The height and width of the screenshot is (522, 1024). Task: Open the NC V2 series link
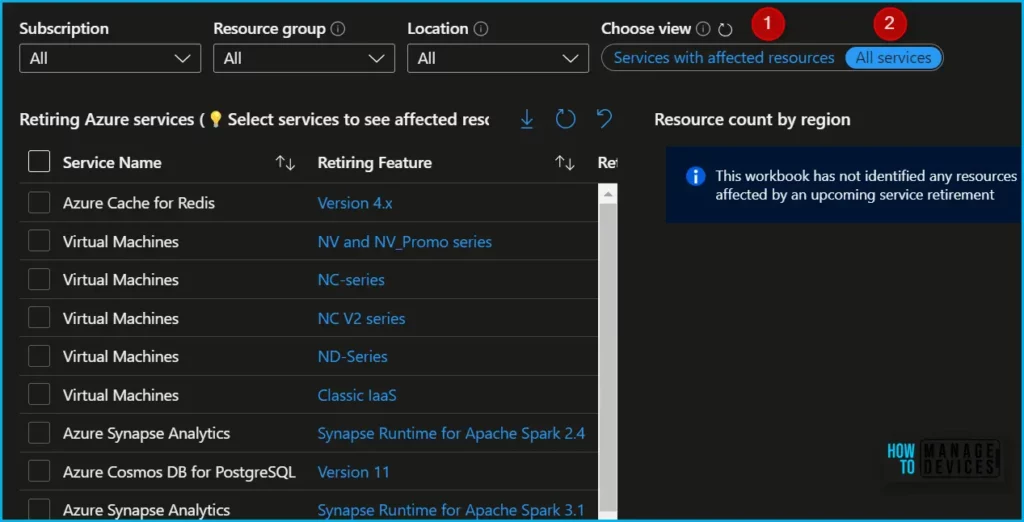[361, 318]
